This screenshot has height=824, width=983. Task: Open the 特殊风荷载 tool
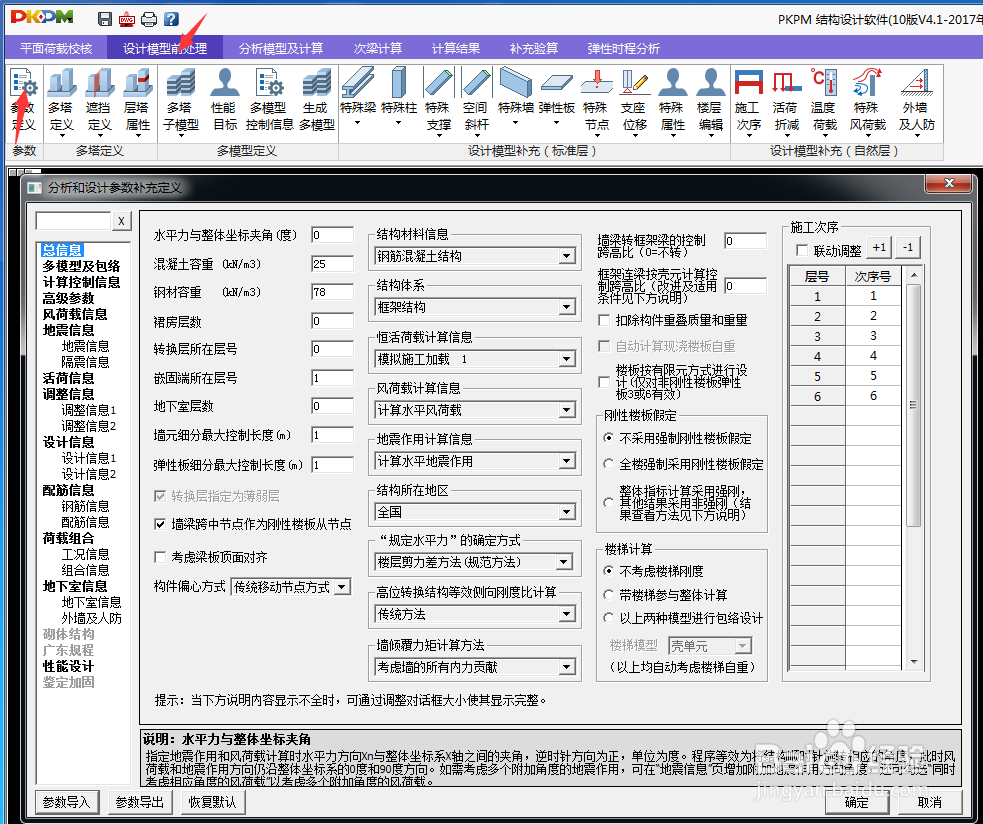[x=868, y=102]
